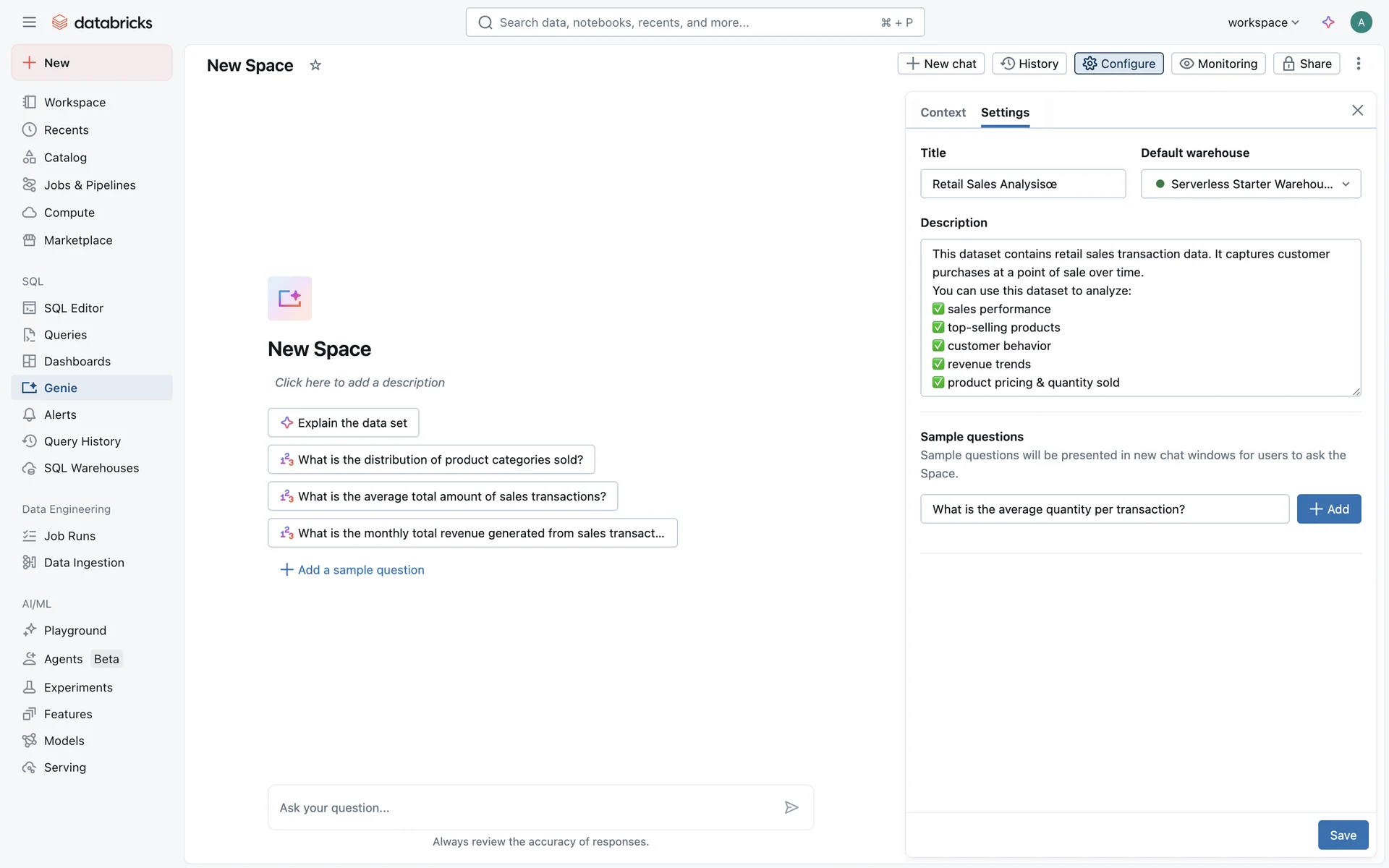The height and width of the screenshot is (868, 1389).
Task: Switch to the Context tab
Action: pos(943,112)
